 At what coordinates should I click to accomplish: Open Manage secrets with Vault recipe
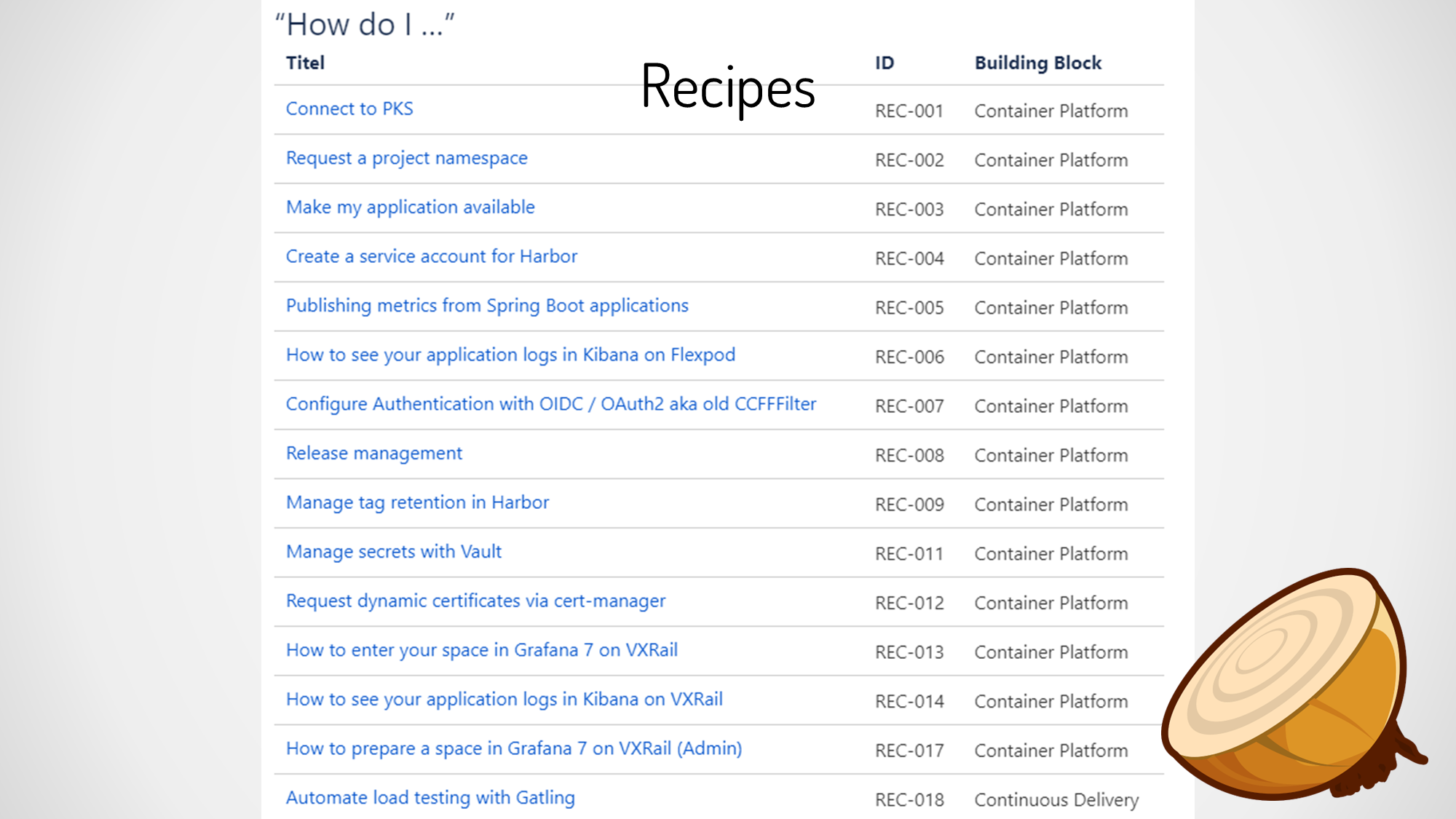393,552
